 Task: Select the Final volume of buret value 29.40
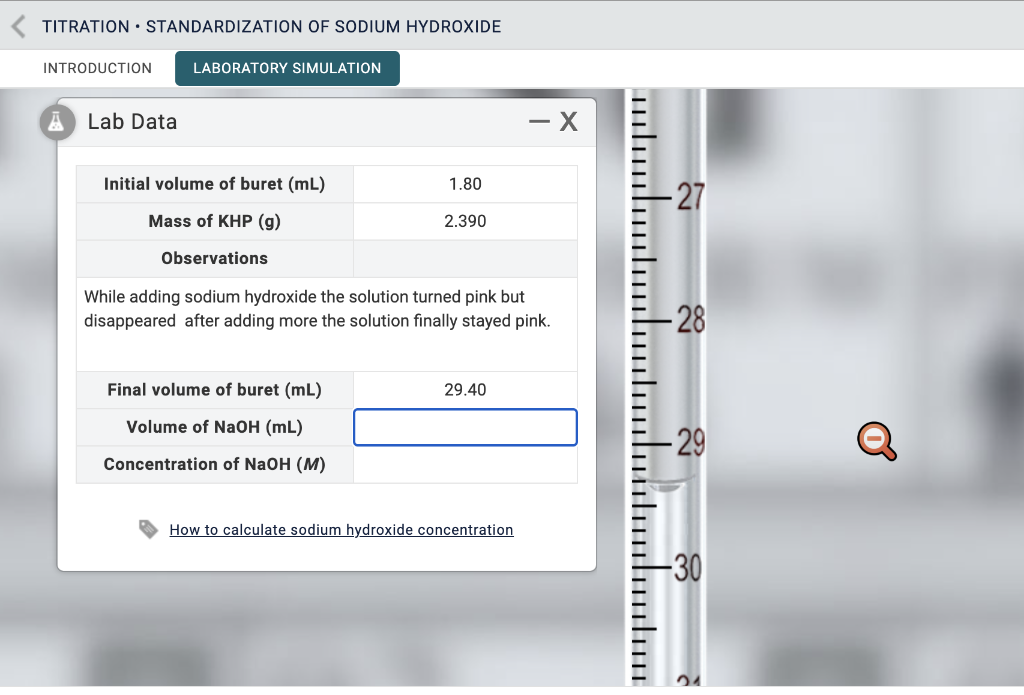(x=465, y=390)
